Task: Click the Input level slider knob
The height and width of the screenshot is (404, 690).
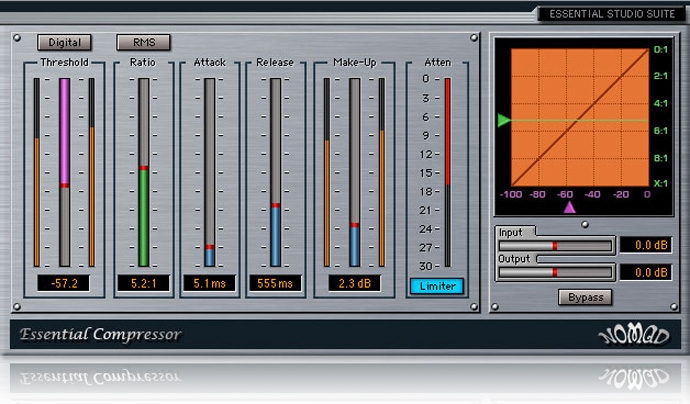Action: tap(555, 245)
